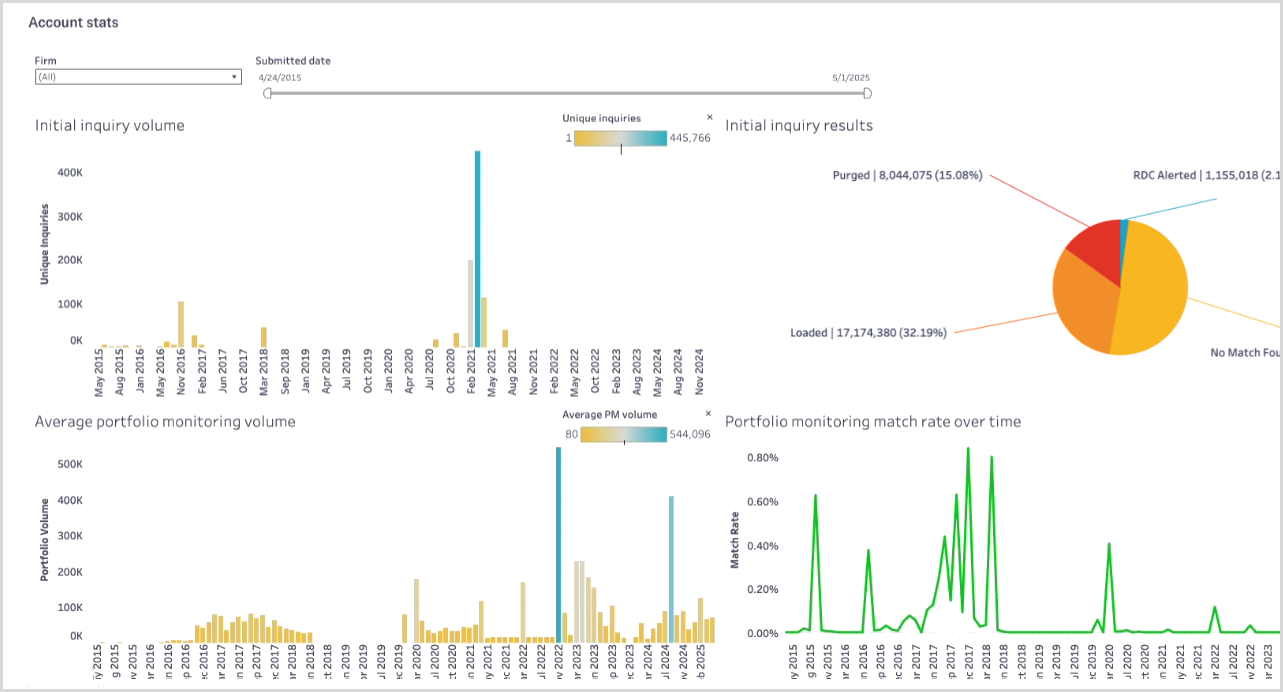Click the Firm dropdown arrow

(234, 77)
